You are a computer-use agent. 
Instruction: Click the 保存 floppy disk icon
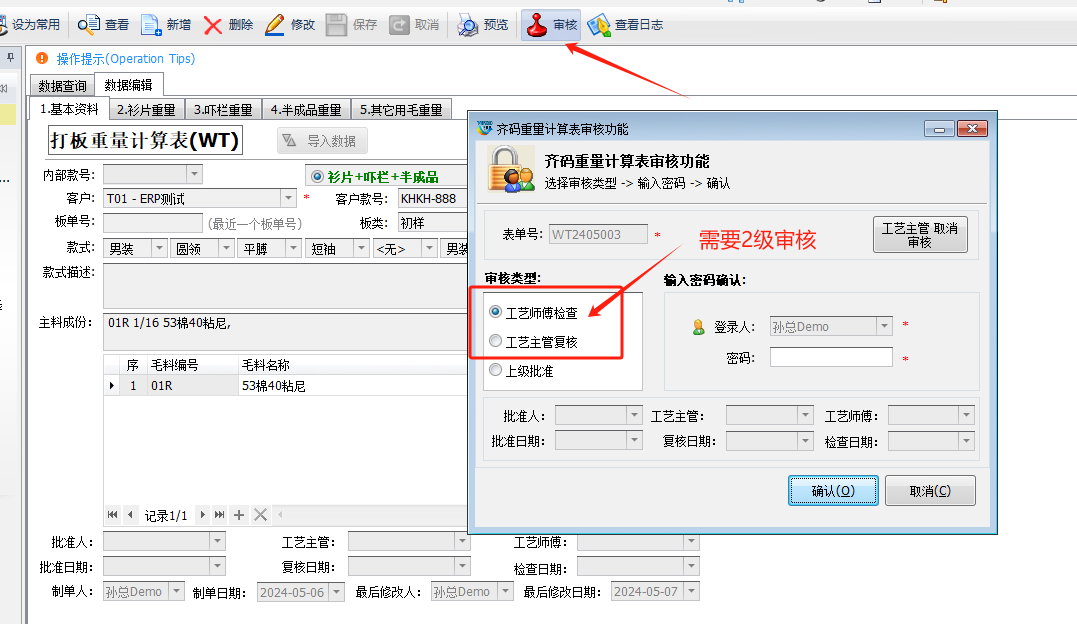[x=337, y=25]
